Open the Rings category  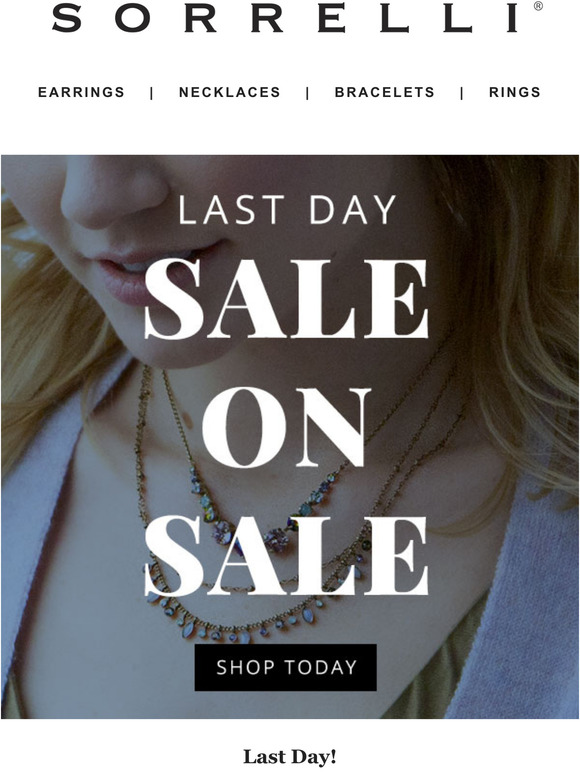pos(515,92)
